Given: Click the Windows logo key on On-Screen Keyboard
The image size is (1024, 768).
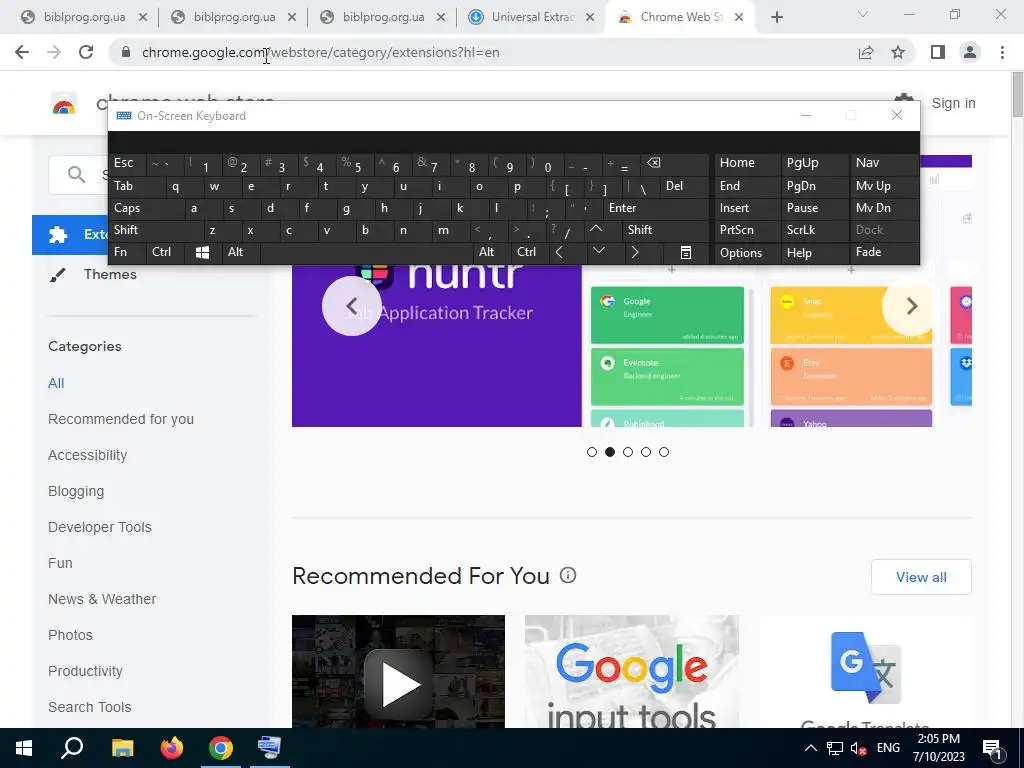Looking at the screenshot, I should (202, 252).
